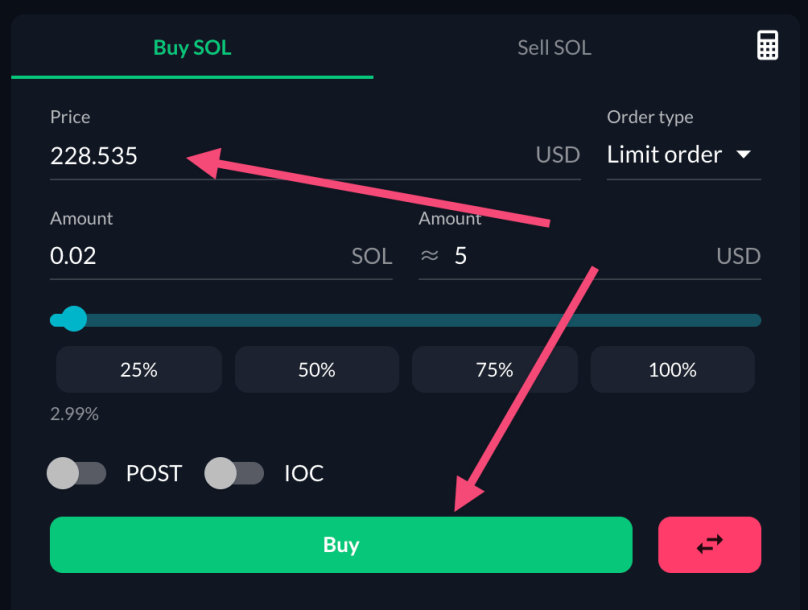Select the 25% amount preset
Screen dimensions: 808x610
click(x=138, y=369)
